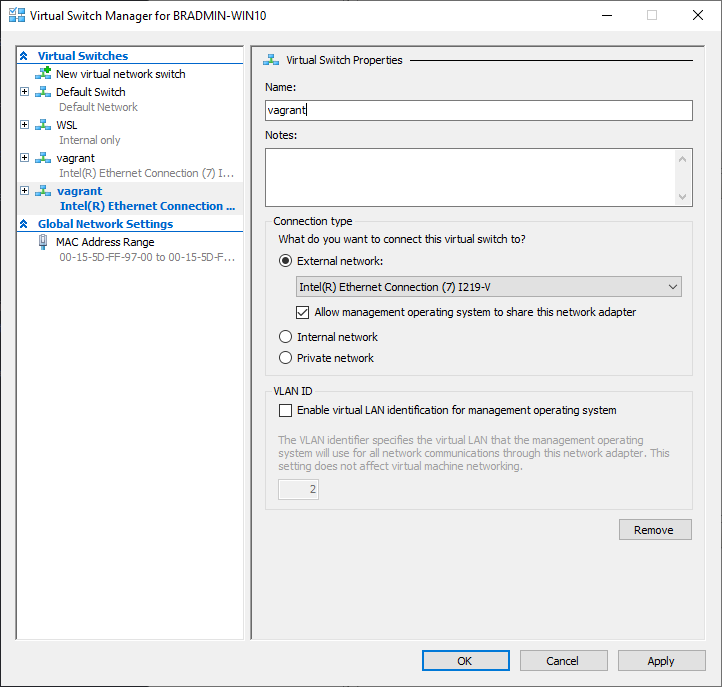Click the Virtual Switch Manager title bar icon
Image resolution: width=722 pixels, height=687 pixels.
[x=17, y=16]
